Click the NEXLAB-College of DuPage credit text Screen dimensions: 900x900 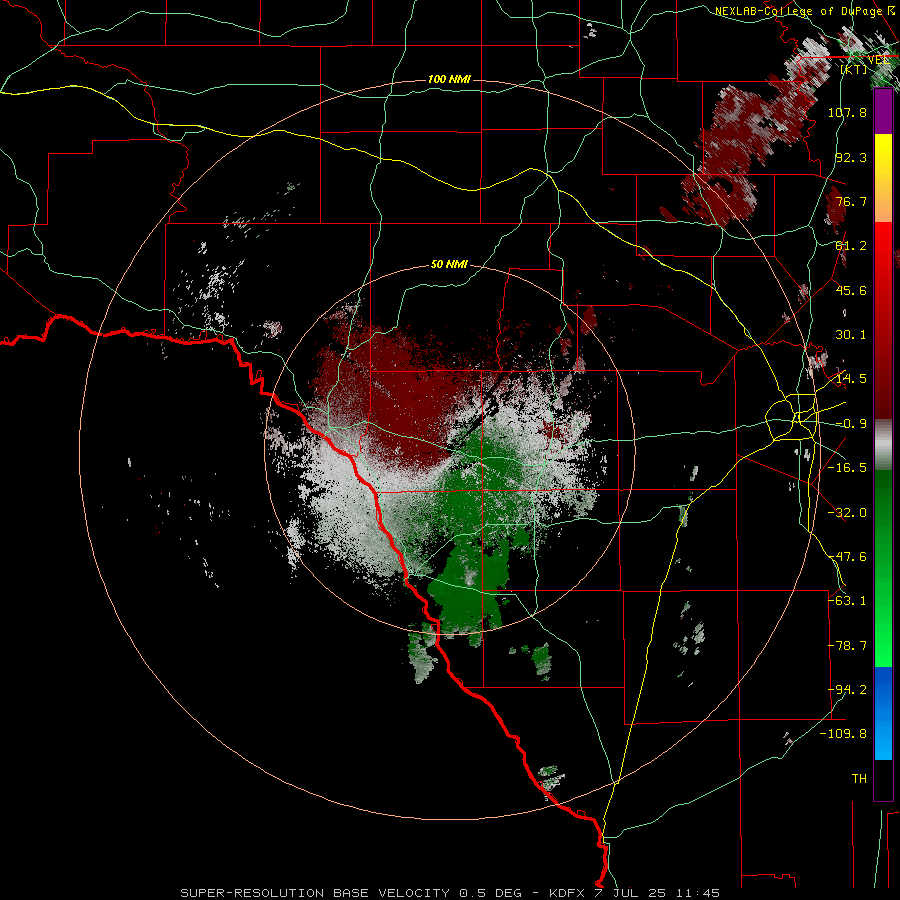798,11
